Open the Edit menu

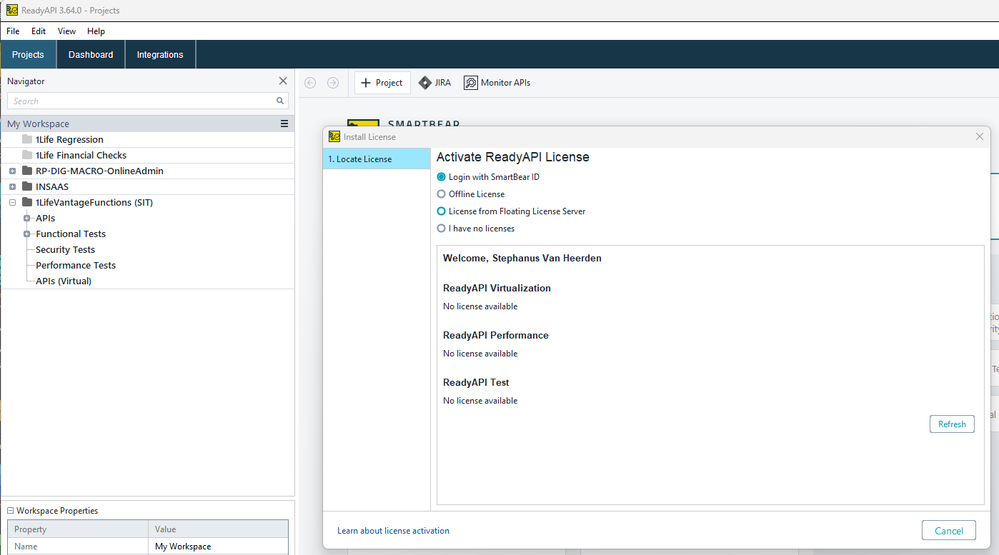click(38, 31)
